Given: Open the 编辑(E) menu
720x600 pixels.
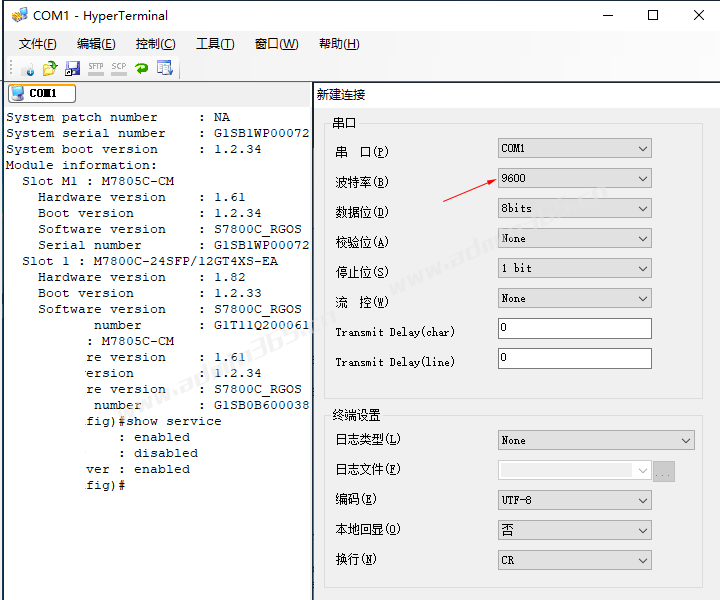Looking at the screenshot, I should (96, 44).
